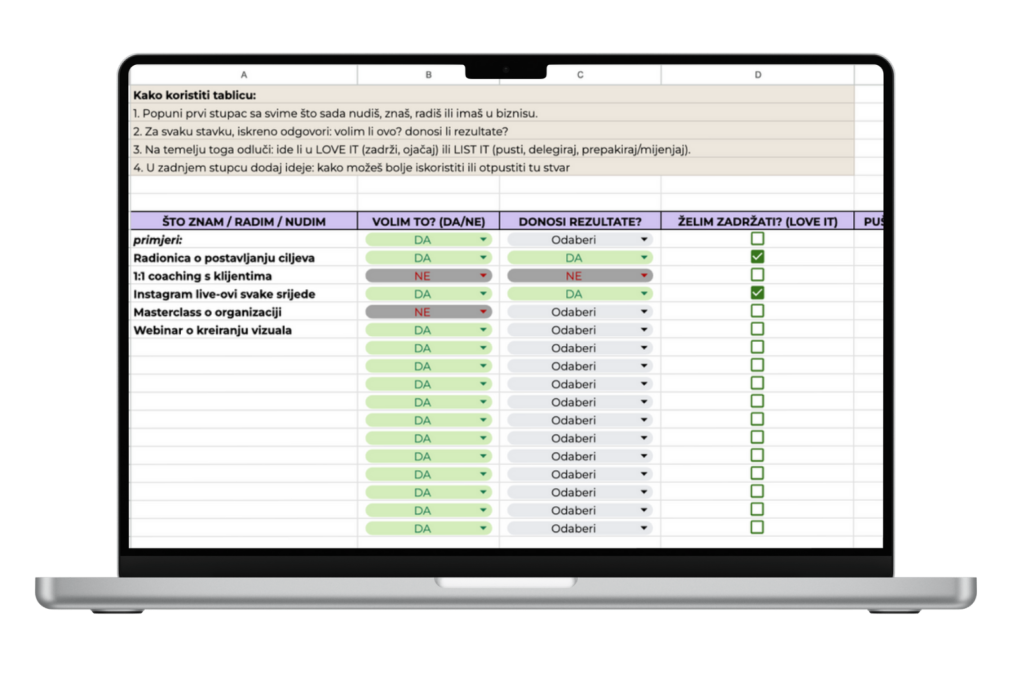Screen dimensions: 1024x684
Task: Uncheck the Radionica o postavljanju ciljeva checkbox
Action: pos(757,257)
